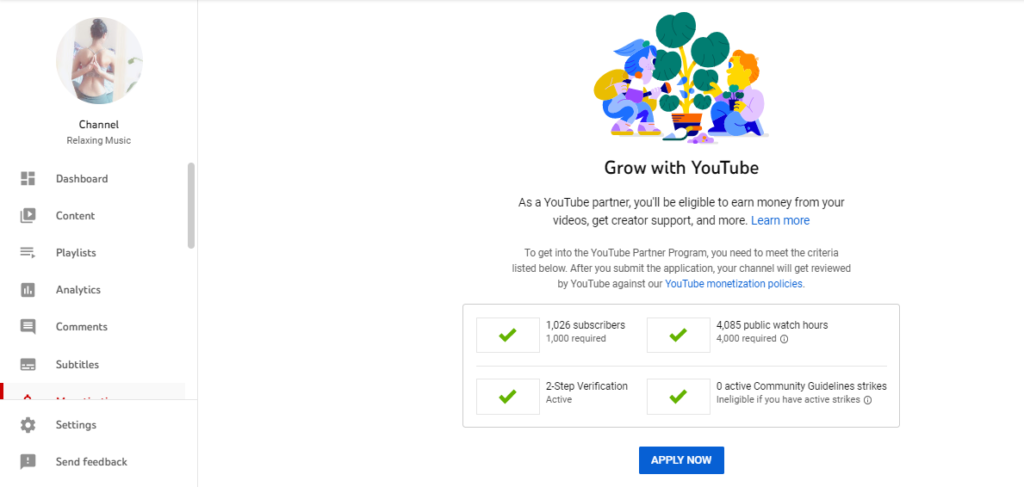Click the Community Guidelines strikes checkmark box
The image size is (1024, 487).
678,396
